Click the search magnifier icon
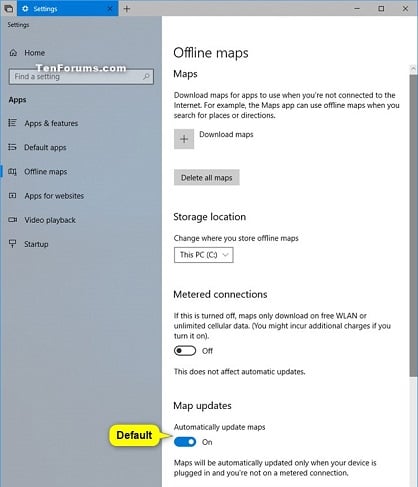418x487 pixels. pos(146,77)
